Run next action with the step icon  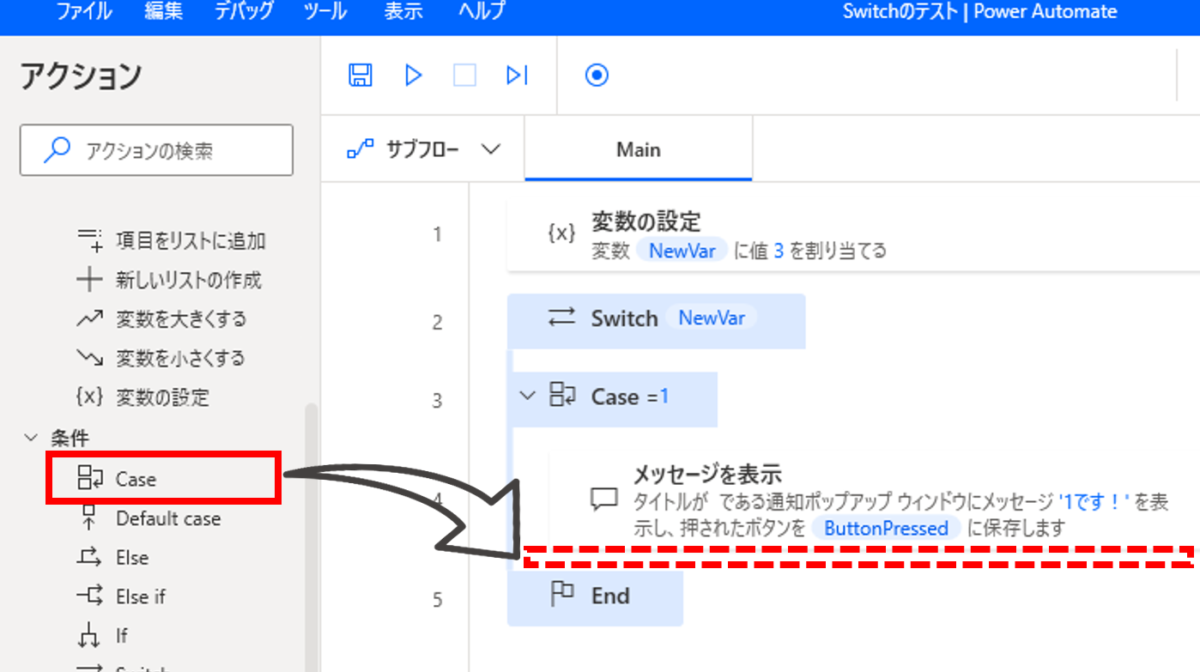(517, 75)
